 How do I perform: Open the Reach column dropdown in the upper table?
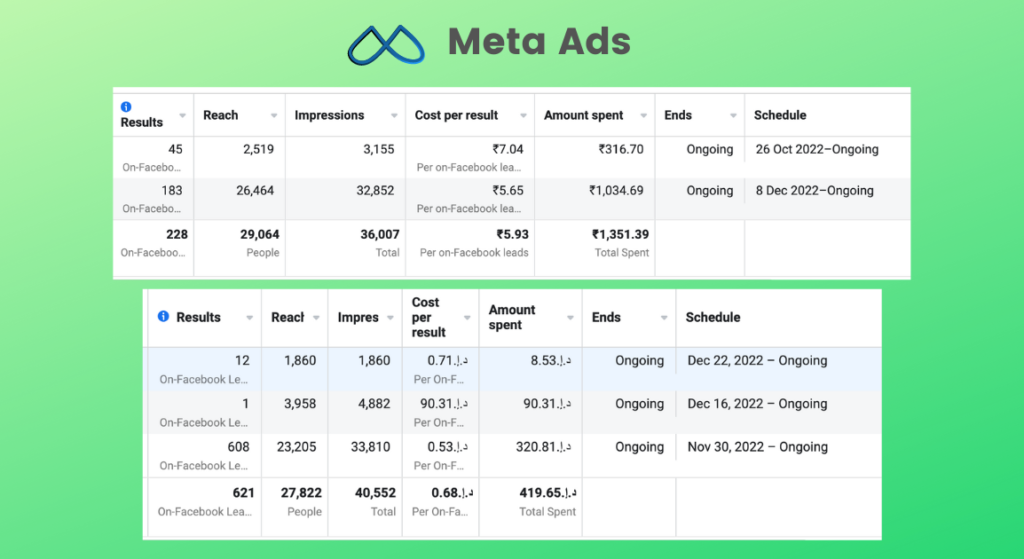click(x=274, y=116)
